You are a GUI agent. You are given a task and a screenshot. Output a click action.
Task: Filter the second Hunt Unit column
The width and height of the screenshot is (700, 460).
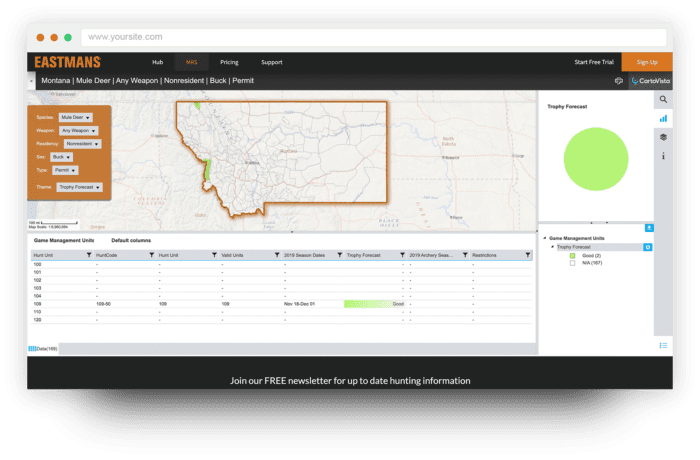(x=214, y=255)
